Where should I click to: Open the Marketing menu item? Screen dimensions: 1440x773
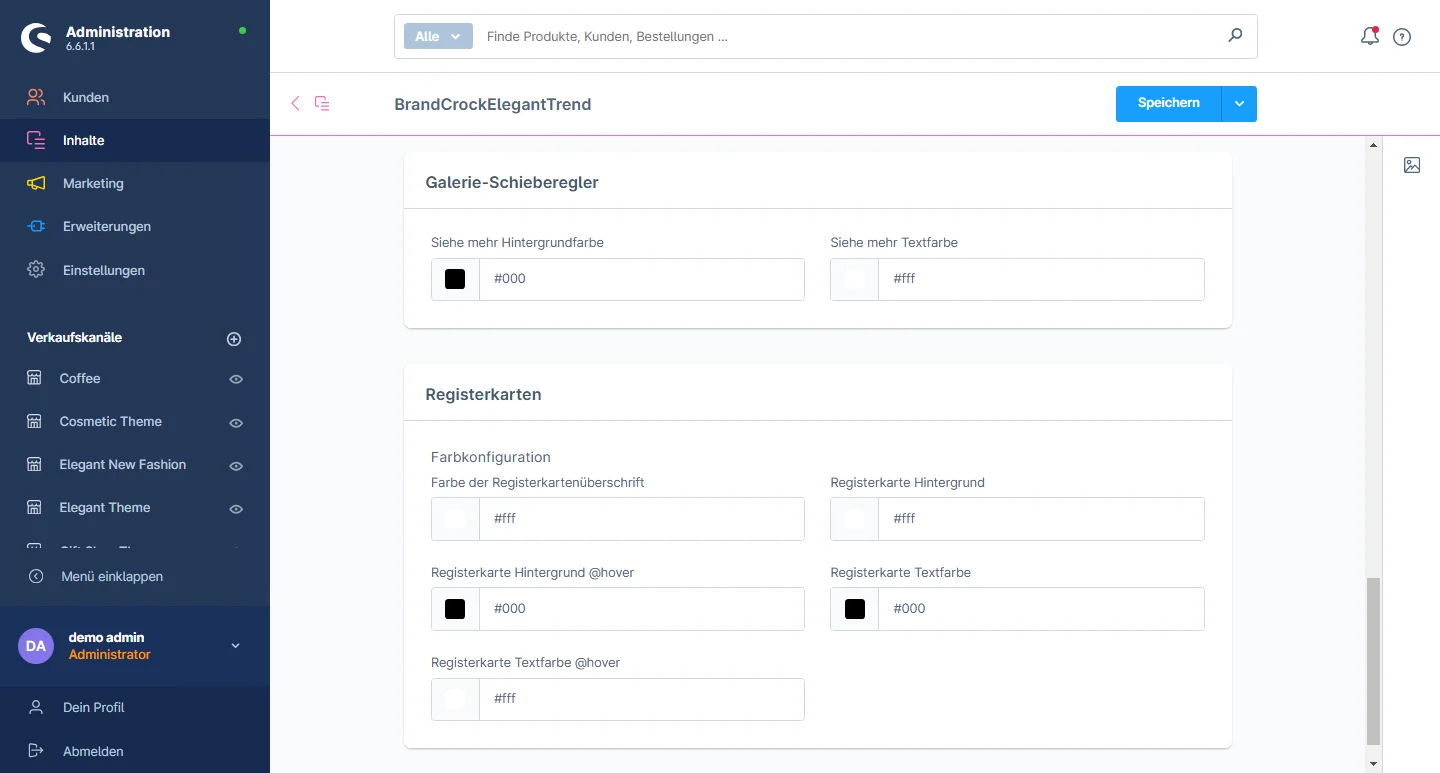point(93,184)
